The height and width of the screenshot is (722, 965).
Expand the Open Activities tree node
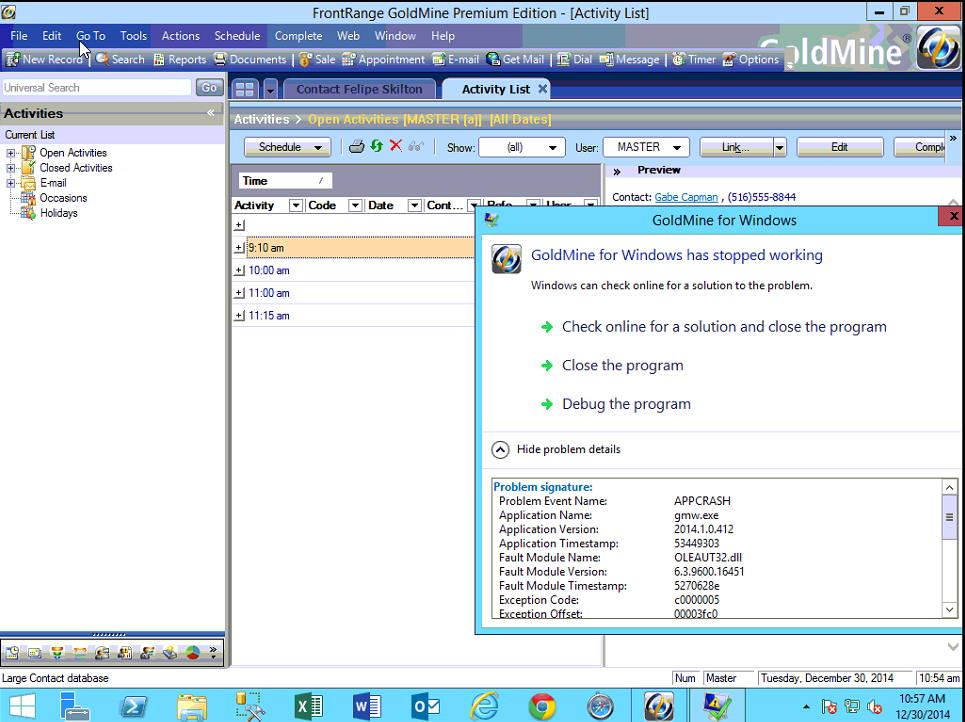(x=11, y=153)
